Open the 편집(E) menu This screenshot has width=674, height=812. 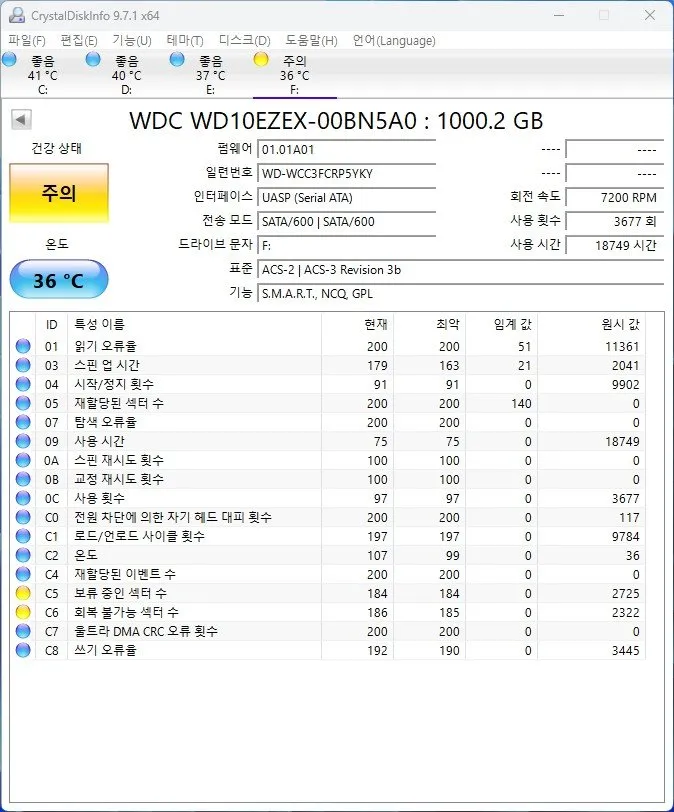click(79, 40)
